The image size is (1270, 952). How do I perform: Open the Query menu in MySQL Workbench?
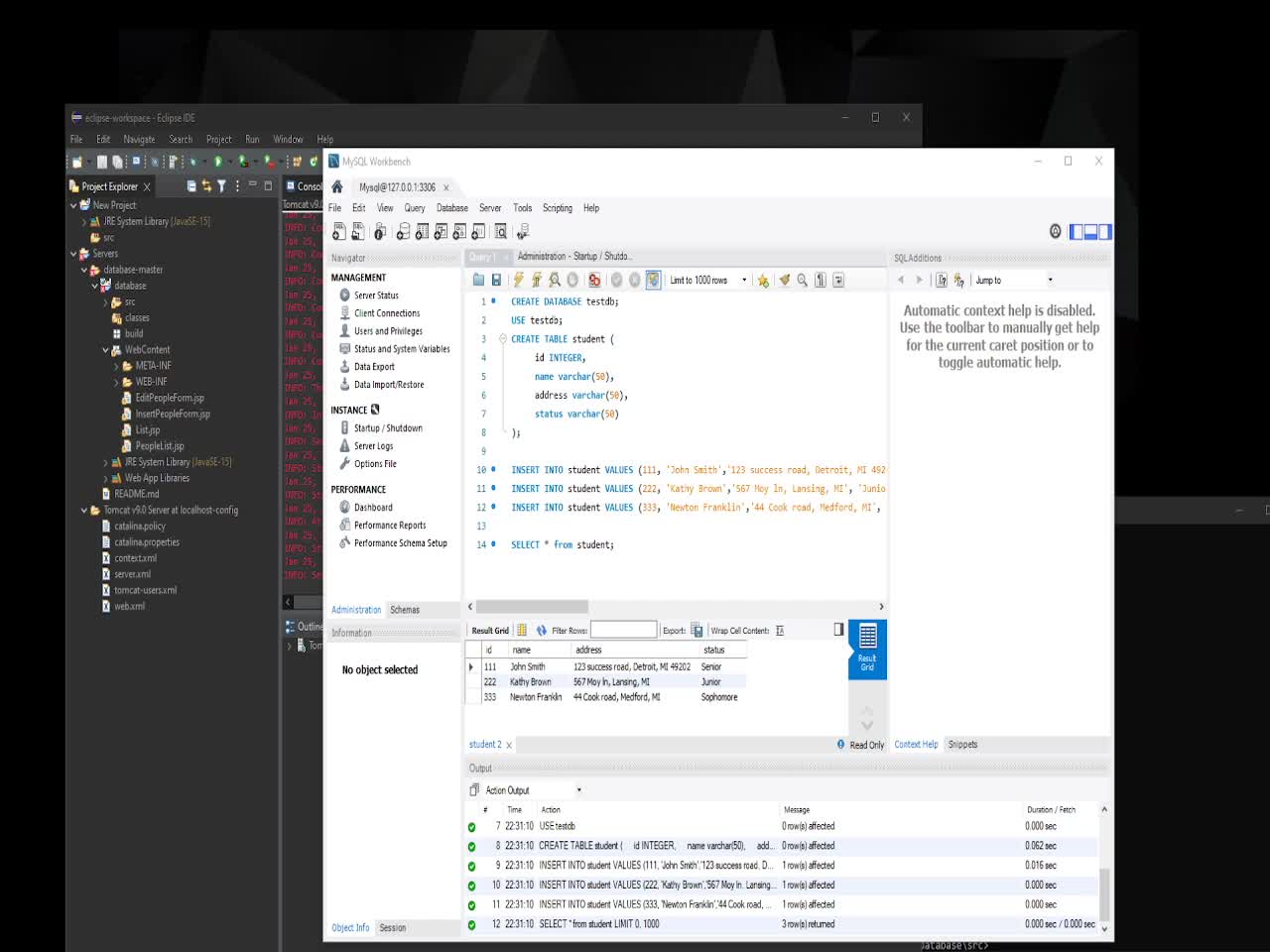point(415,208)
